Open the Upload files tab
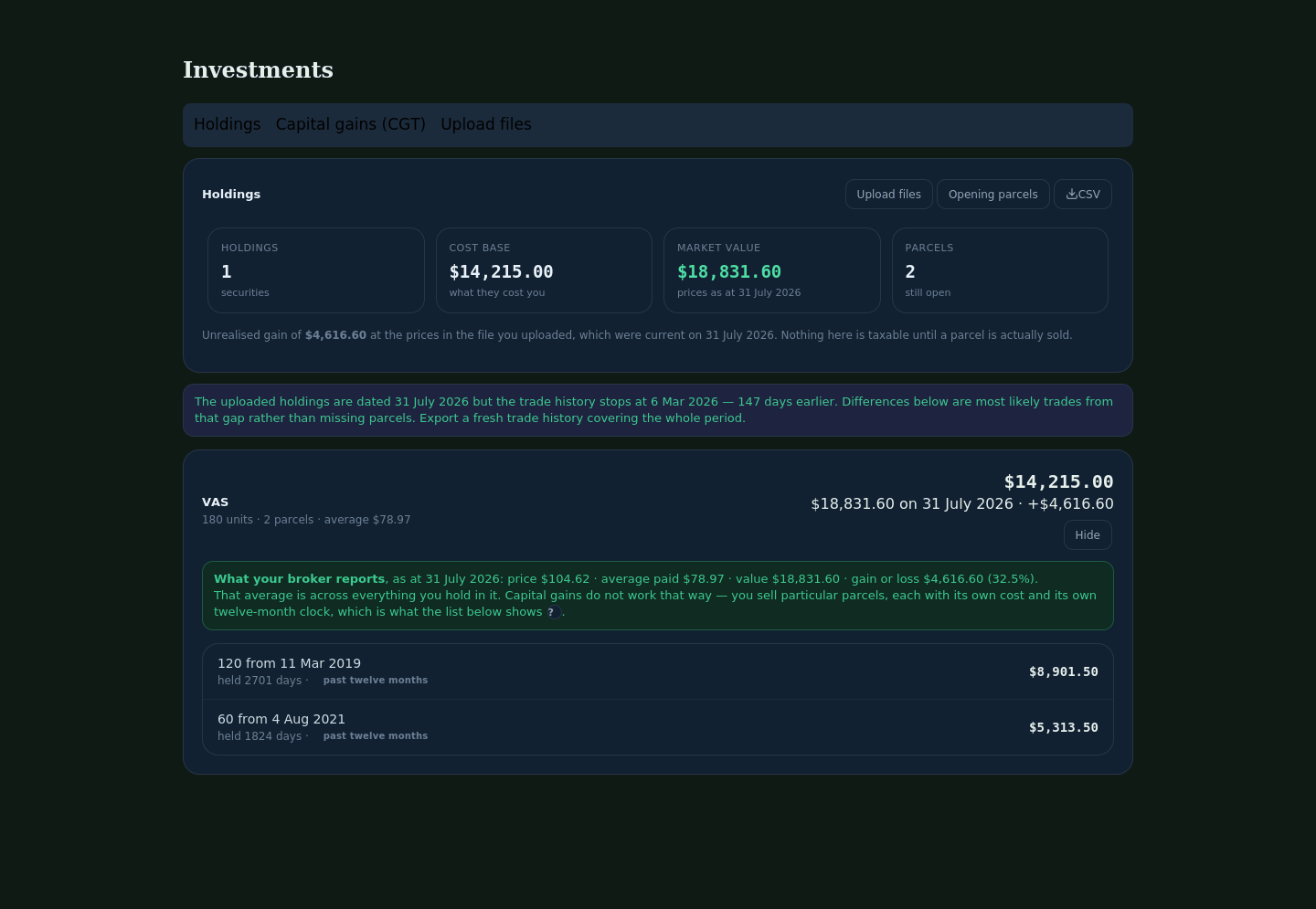Viewport: 1316px width, 909px height. coord(486,124)
